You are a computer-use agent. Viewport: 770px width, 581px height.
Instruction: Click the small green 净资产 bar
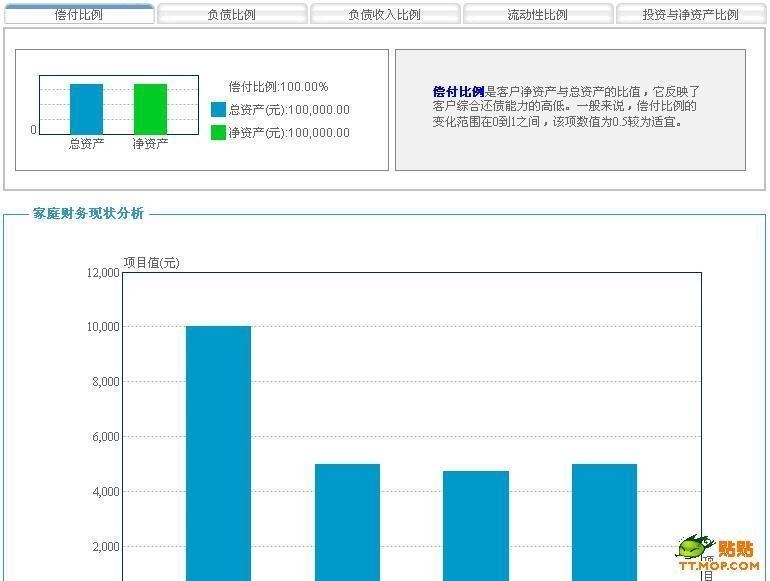point(150,109)
